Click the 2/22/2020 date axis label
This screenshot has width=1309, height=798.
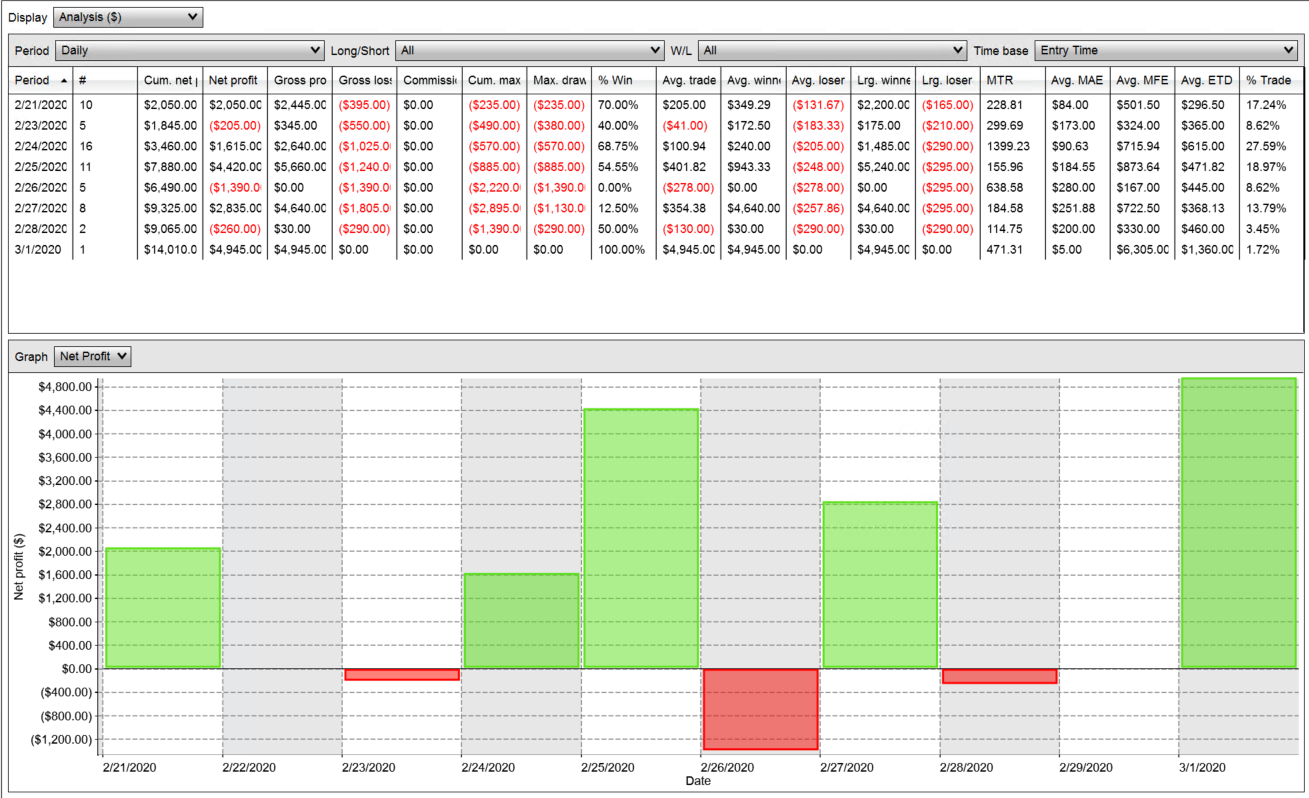point(248,768)
